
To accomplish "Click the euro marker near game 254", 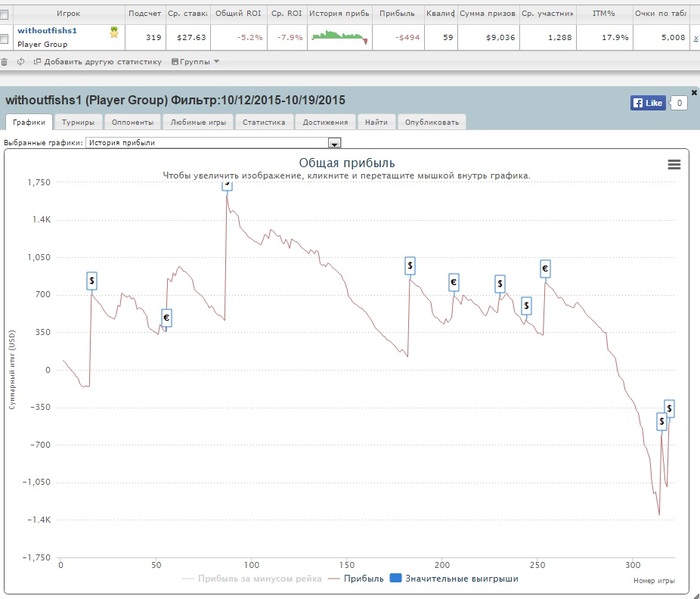I will pyautogui.click(x=545, y=269).
